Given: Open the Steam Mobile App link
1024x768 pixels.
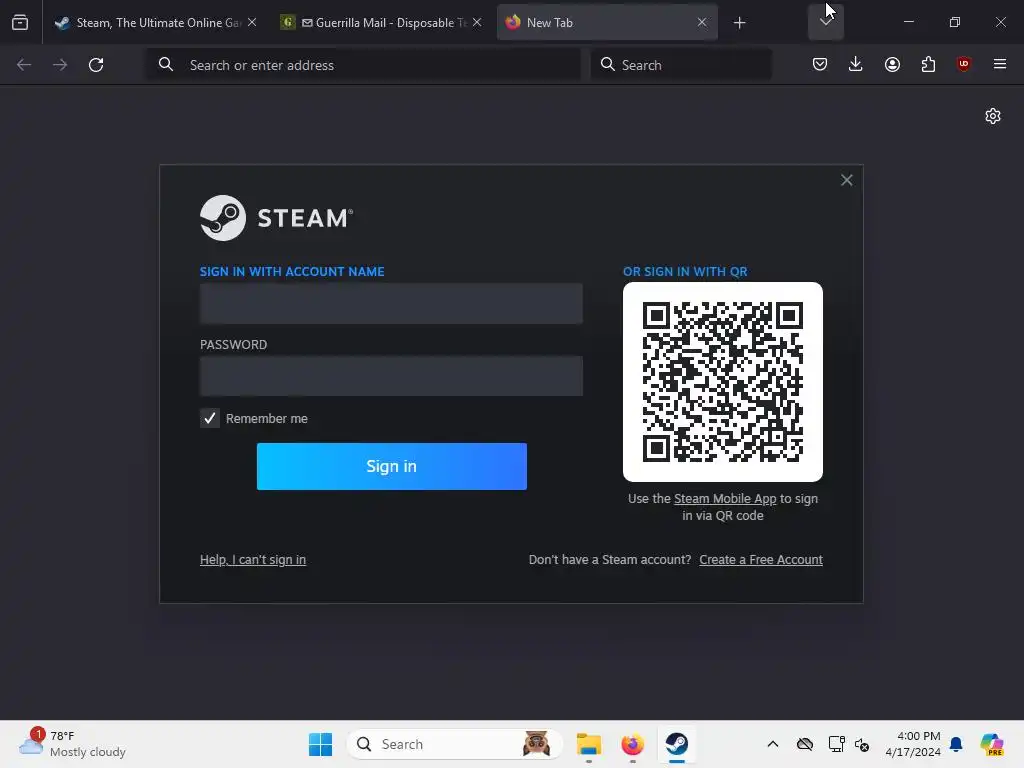Looking at the screenshot, I should point(725,499).
